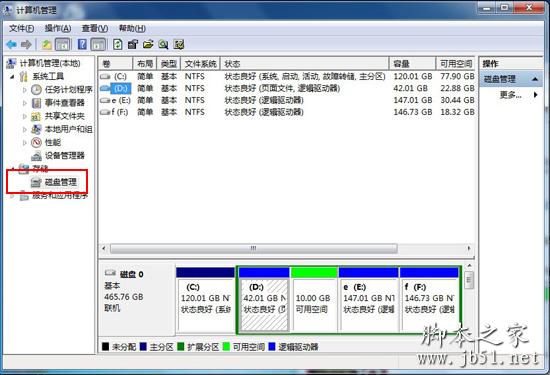Toggle the show/hide console tree button
The image size is (550, 375).
[x=63, y=45]
